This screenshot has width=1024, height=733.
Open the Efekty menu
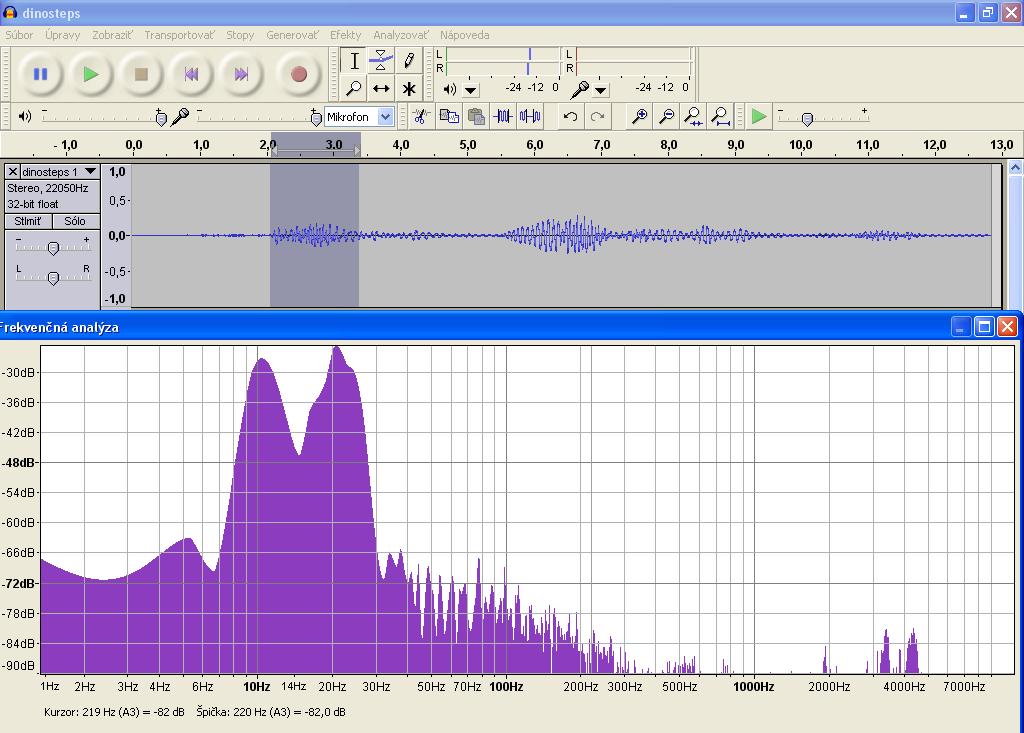(x=345, y=35)
